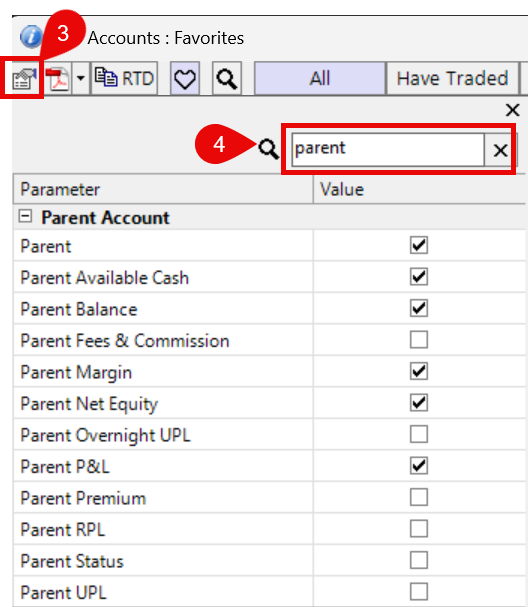Check the Parent RPL checkbox
528x607 pixels.
[419, 528]
